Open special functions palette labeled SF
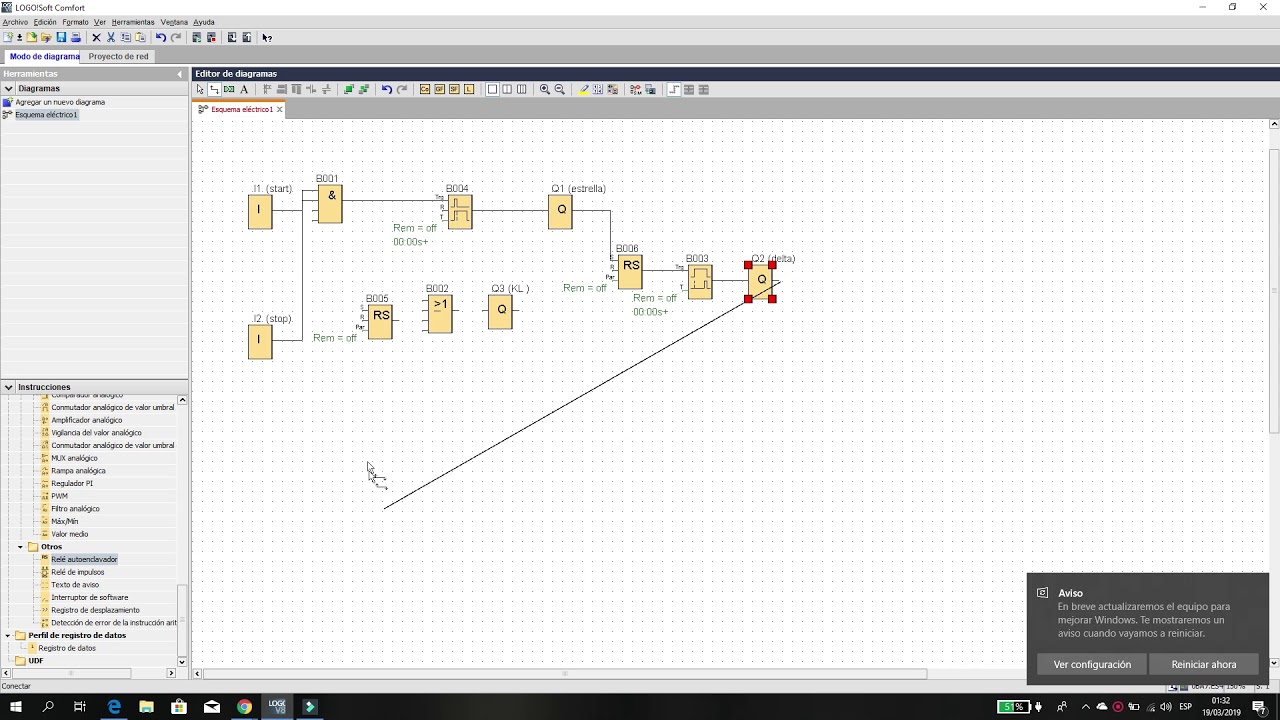The image size is (1280, 720). click(x=454, y=89)
